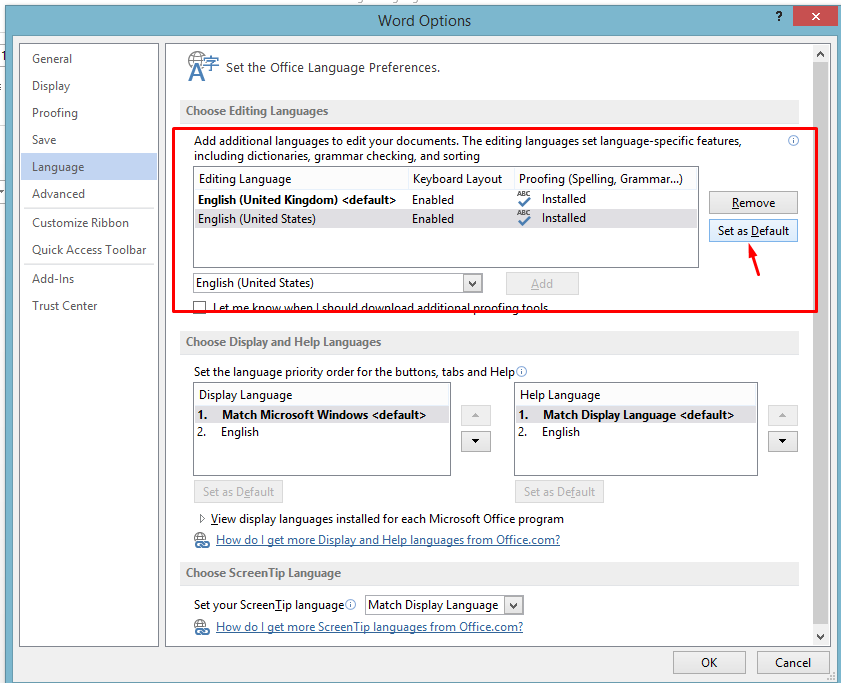Click the Office Language Preferences header icon

click(x=203, y=67)
